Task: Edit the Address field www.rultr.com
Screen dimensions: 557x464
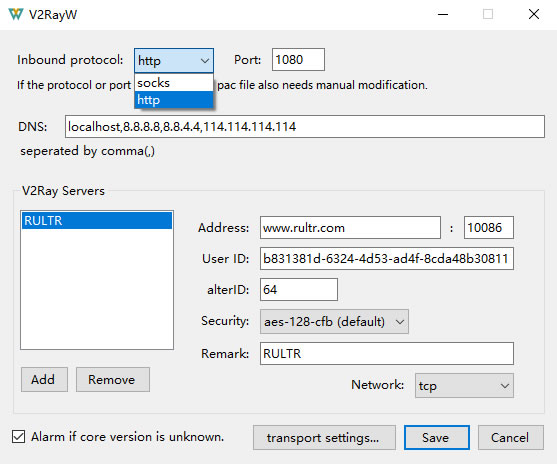Action: 350,227
